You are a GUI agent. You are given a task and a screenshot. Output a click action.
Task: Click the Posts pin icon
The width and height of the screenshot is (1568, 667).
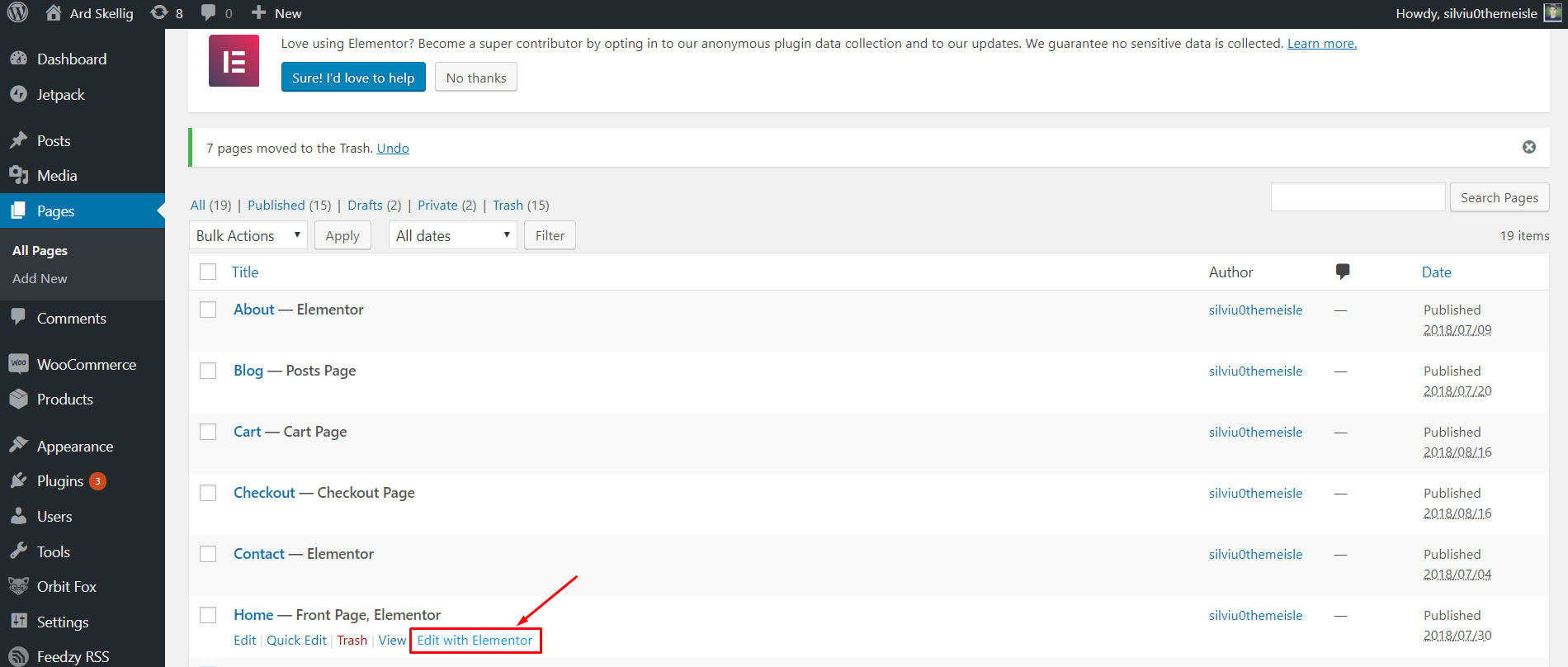click(x=18, y=140)
